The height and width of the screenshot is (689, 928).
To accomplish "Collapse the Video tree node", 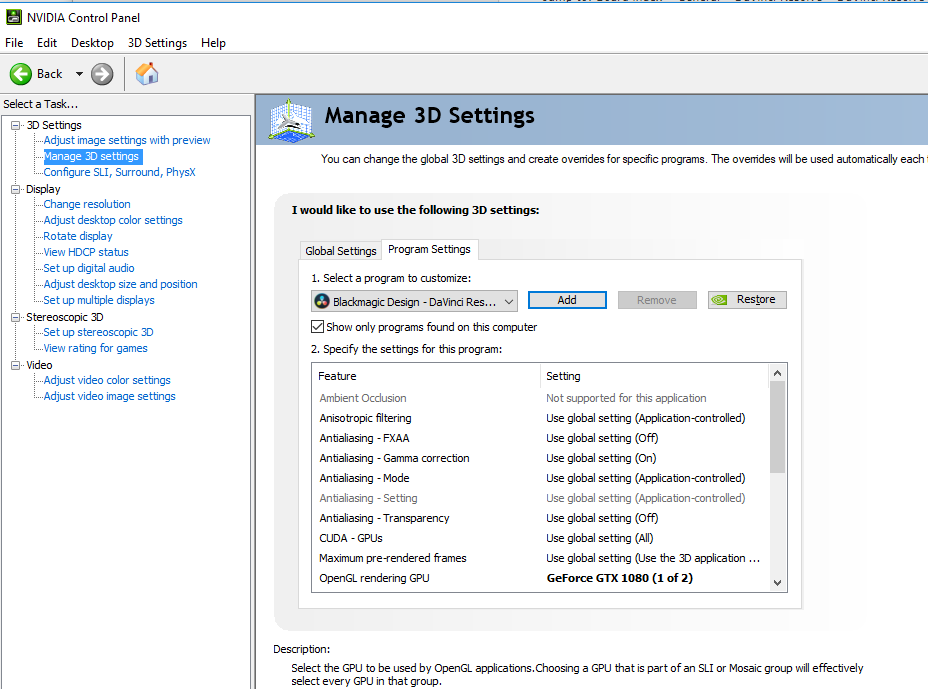I will pos(15,365).
